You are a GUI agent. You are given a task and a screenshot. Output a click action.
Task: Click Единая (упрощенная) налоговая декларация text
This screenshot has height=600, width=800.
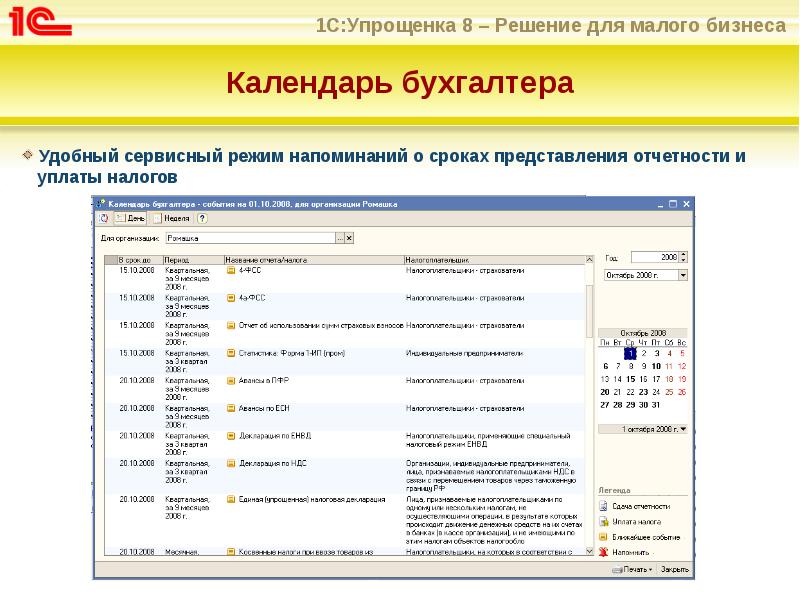[312, 499]
